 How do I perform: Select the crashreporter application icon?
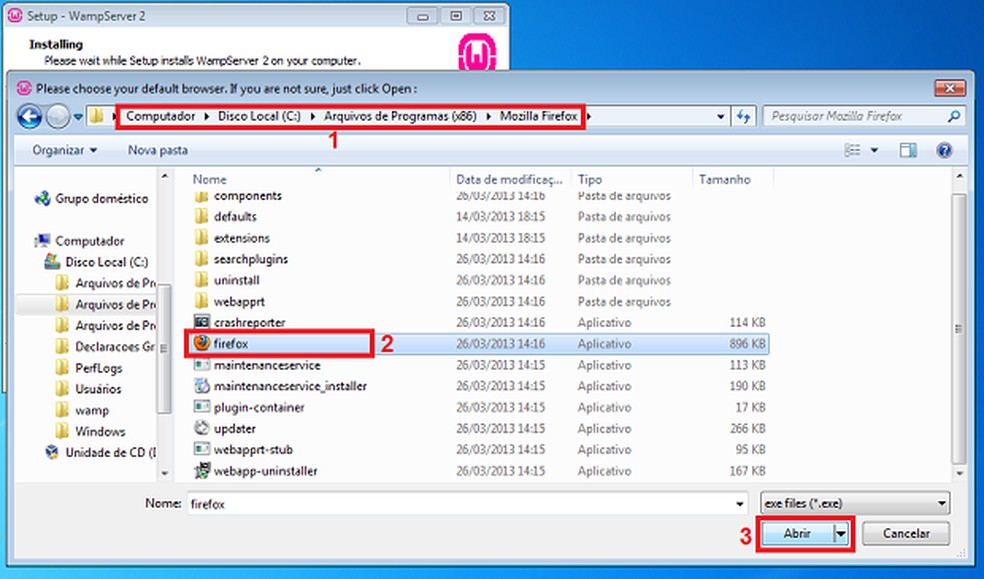201,322
